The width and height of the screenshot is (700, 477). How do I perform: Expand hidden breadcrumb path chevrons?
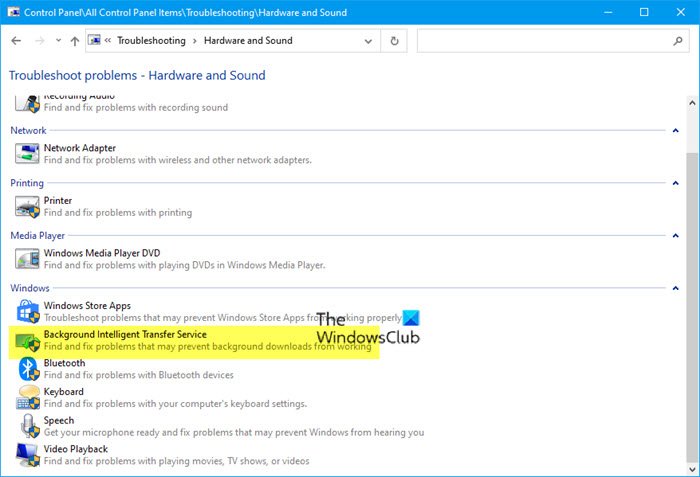(108, 40)
